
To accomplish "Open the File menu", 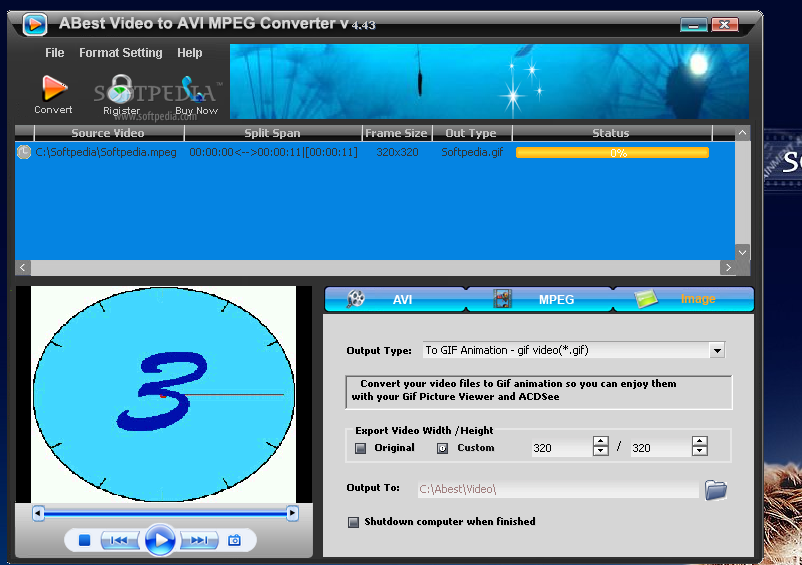I will coord(55,53).
